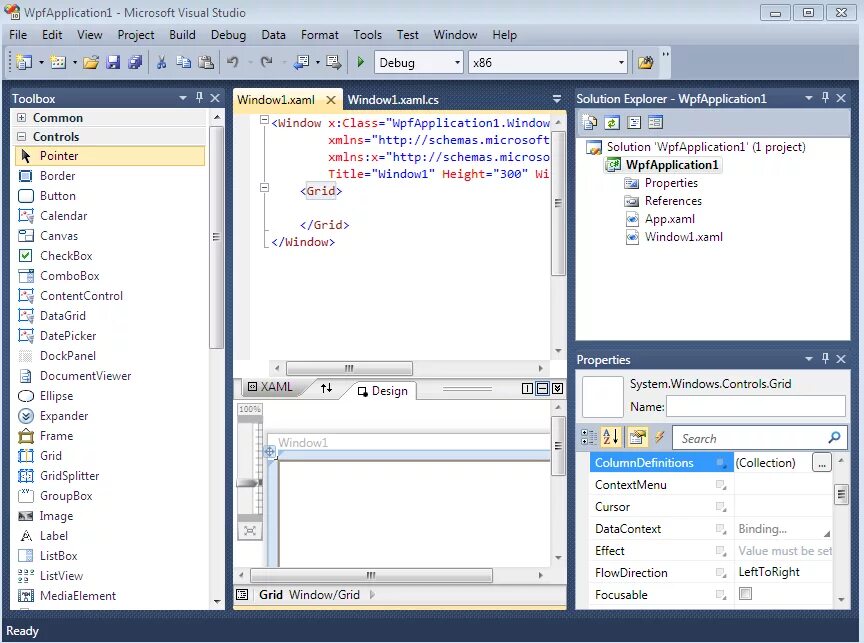
Task: Open the active documents list dropdown
Action: 557,99
